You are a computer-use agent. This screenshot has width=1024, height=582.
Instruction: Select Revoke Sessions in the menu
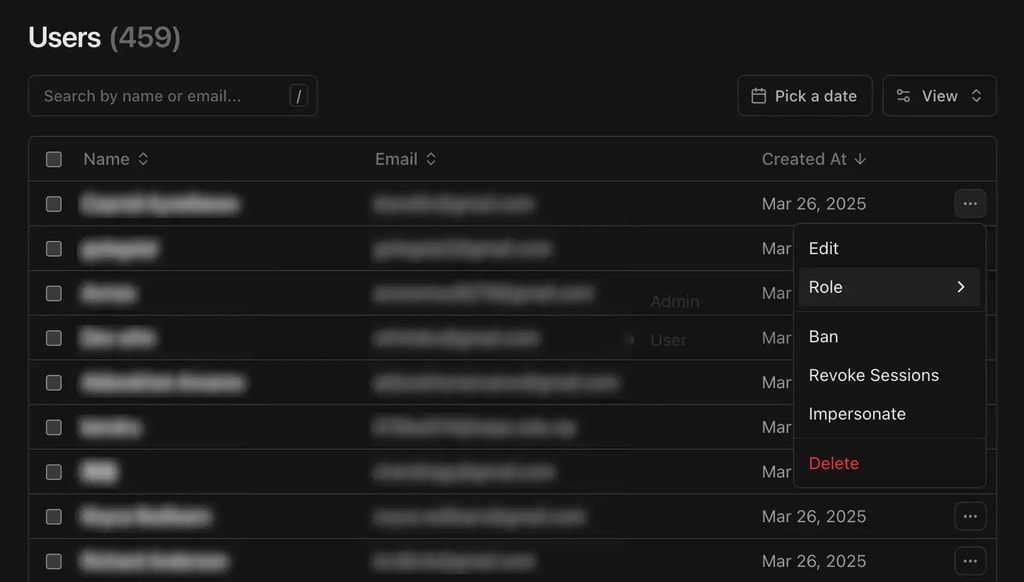(873, 375)
